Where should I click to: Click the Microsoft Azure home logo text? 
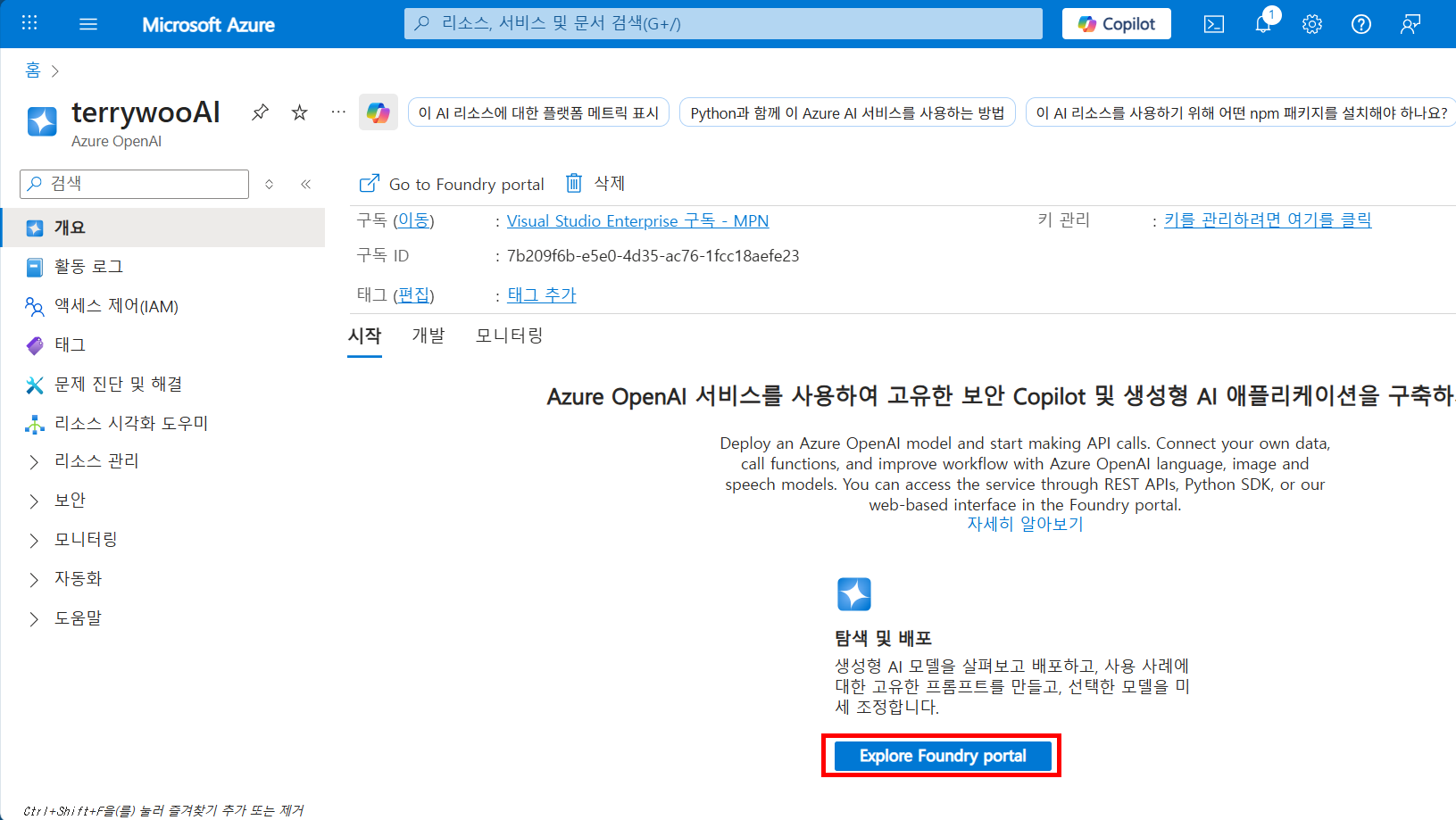pyautogui.click(x=208, y=25)
